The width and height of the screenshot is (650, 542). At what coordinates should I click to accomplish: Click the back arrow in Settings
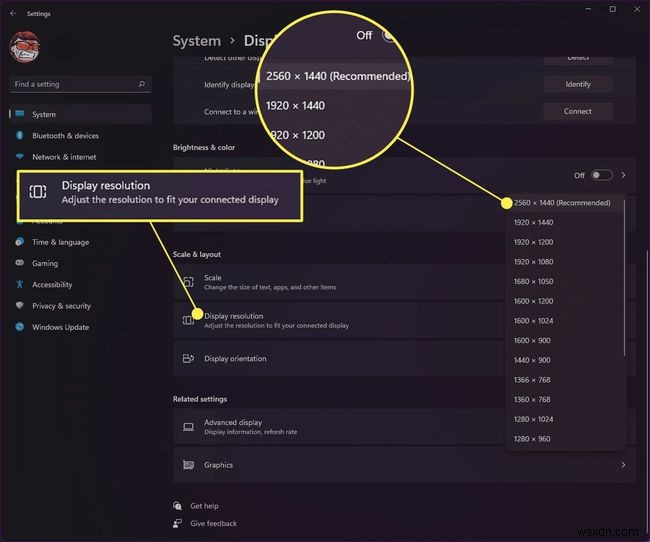(x=13, y=14)
